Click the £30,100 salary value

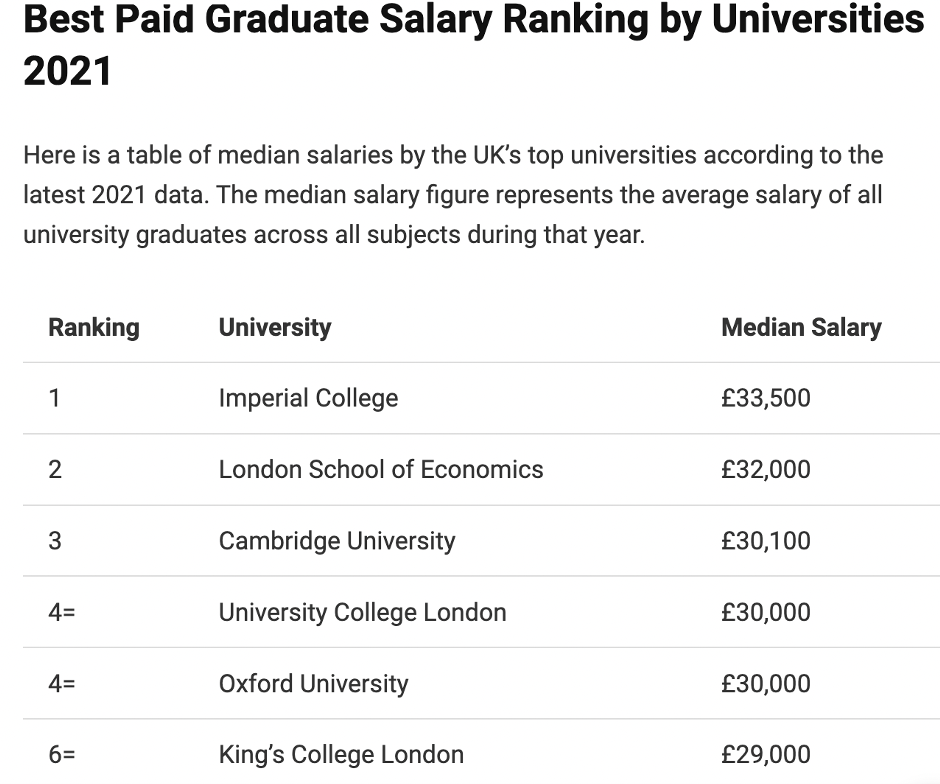click(x=766, y=541)
